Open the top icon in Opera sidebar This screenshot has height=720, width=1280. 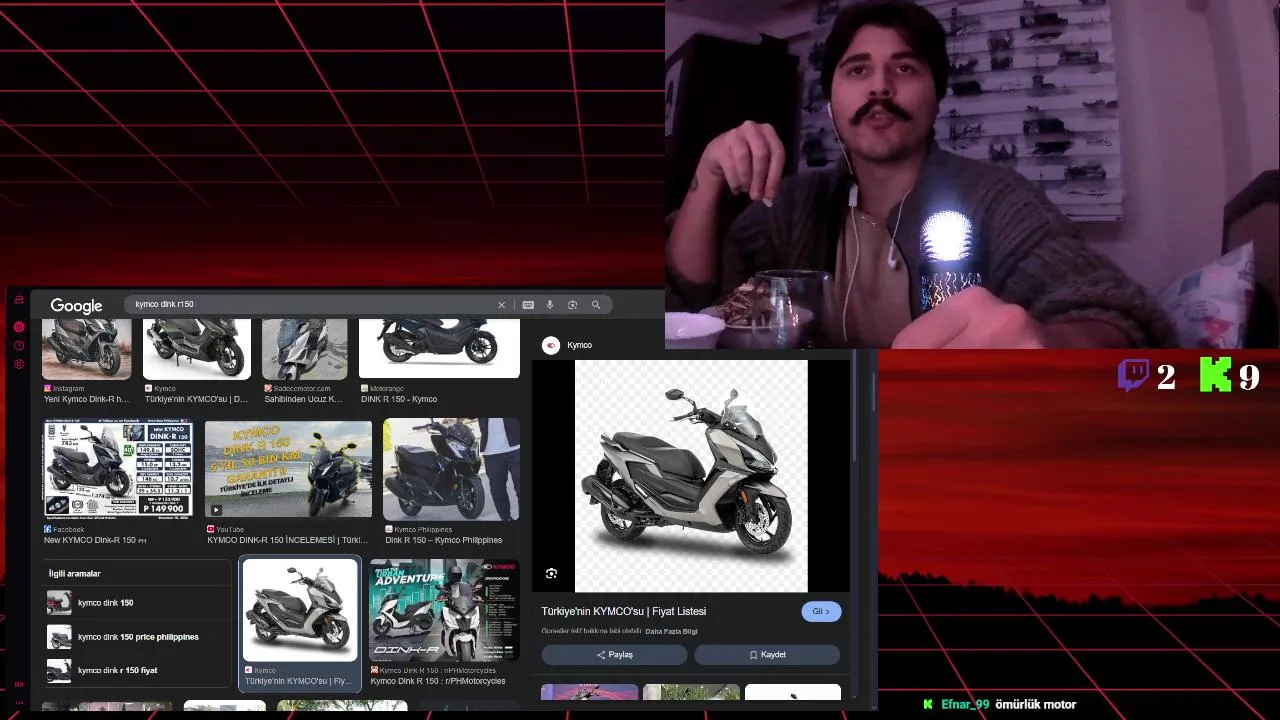tap(19, 300)
